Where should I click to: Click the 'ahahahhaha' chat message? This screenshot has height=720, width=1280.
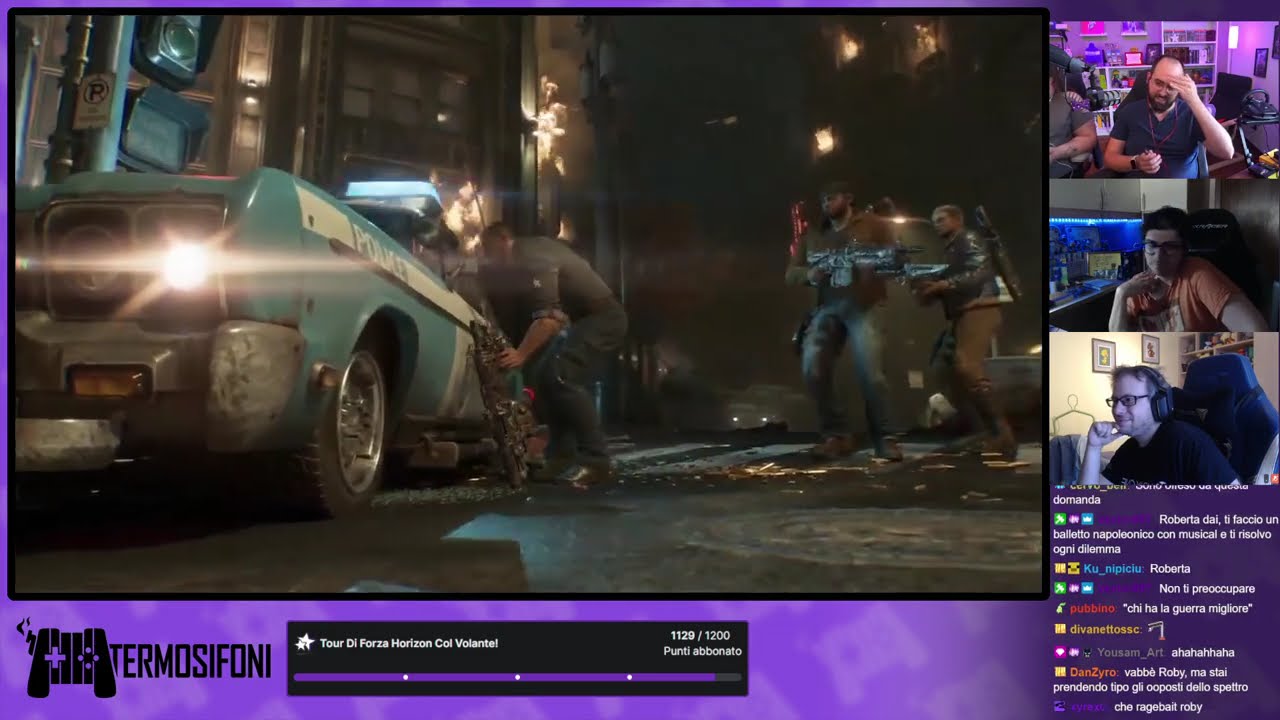(1203, 652)
